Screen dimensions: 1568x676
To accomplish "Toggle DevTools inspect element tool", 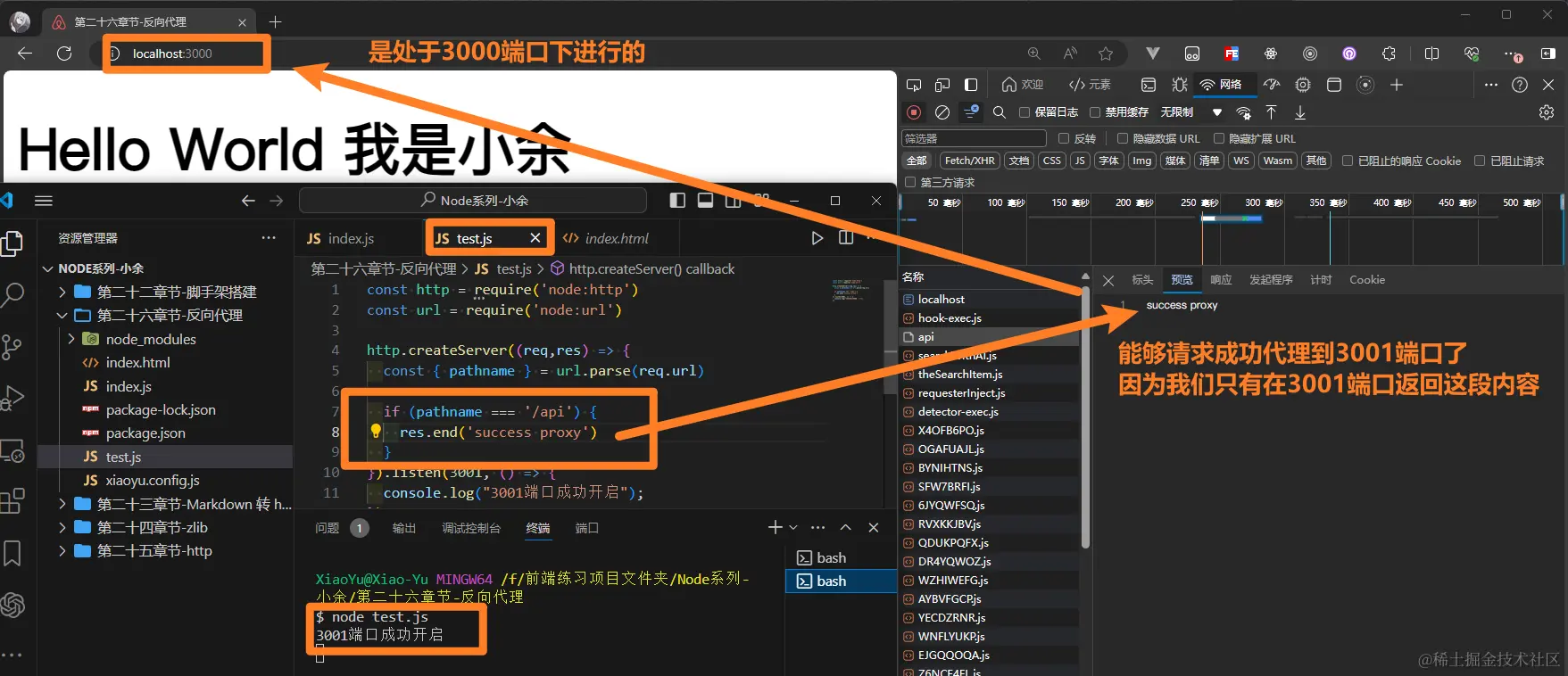I will [914, 85].
